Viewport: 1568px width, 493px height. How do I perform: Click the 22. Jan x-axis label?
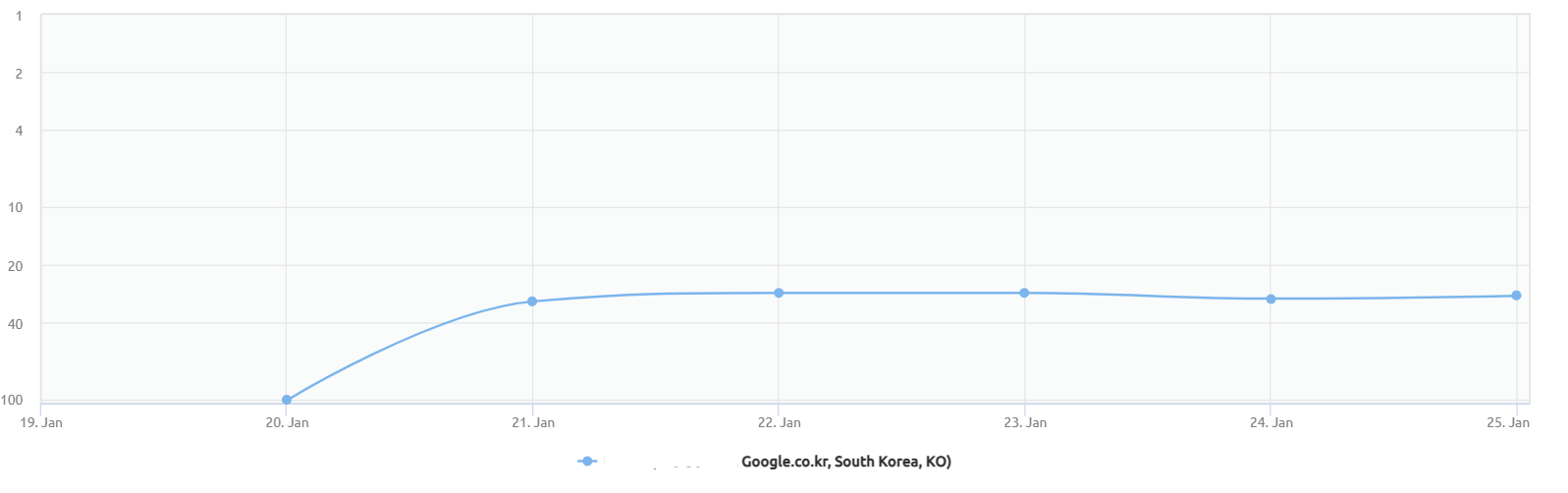pyautogui.click(x=780, y=423)
